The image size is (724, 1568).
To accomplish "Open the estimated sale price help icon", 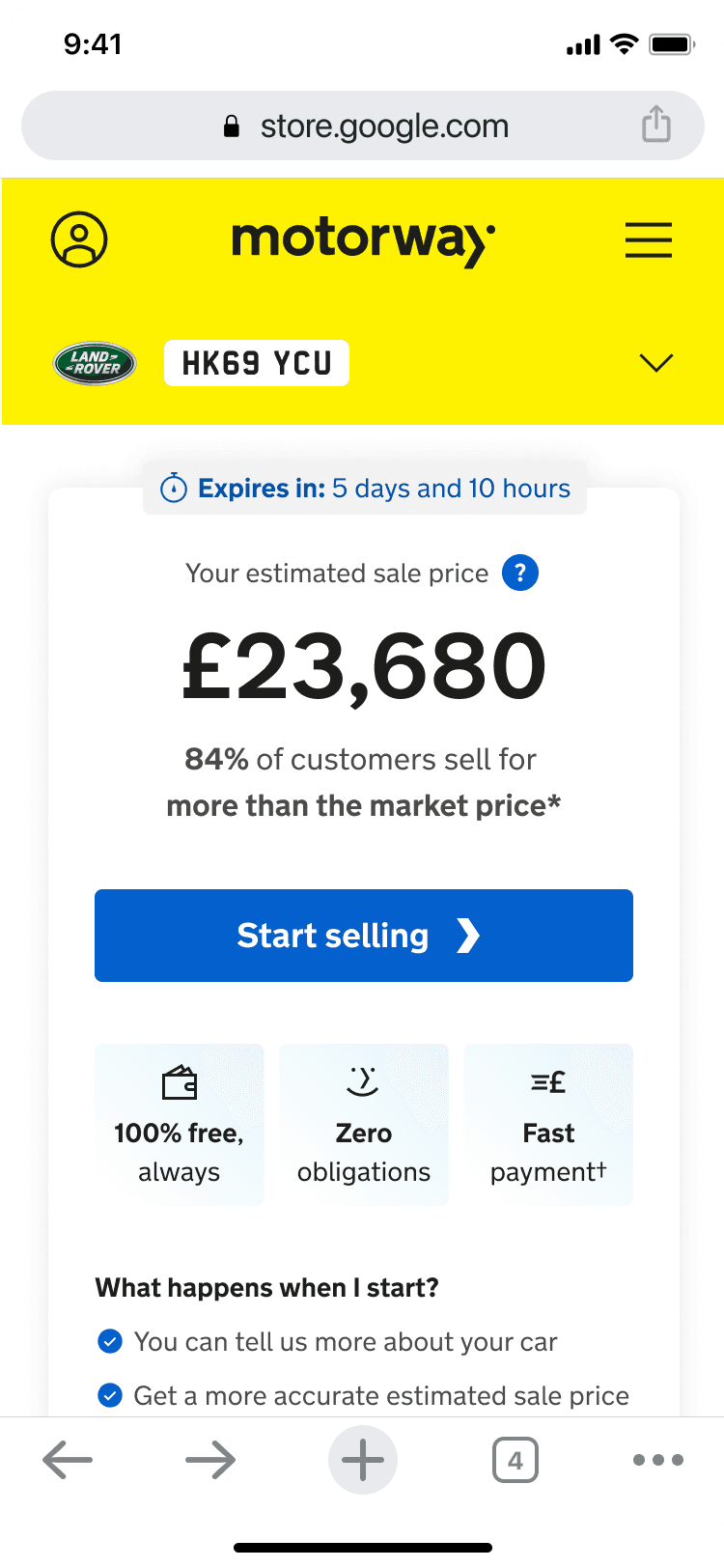I will coord(520,574).
